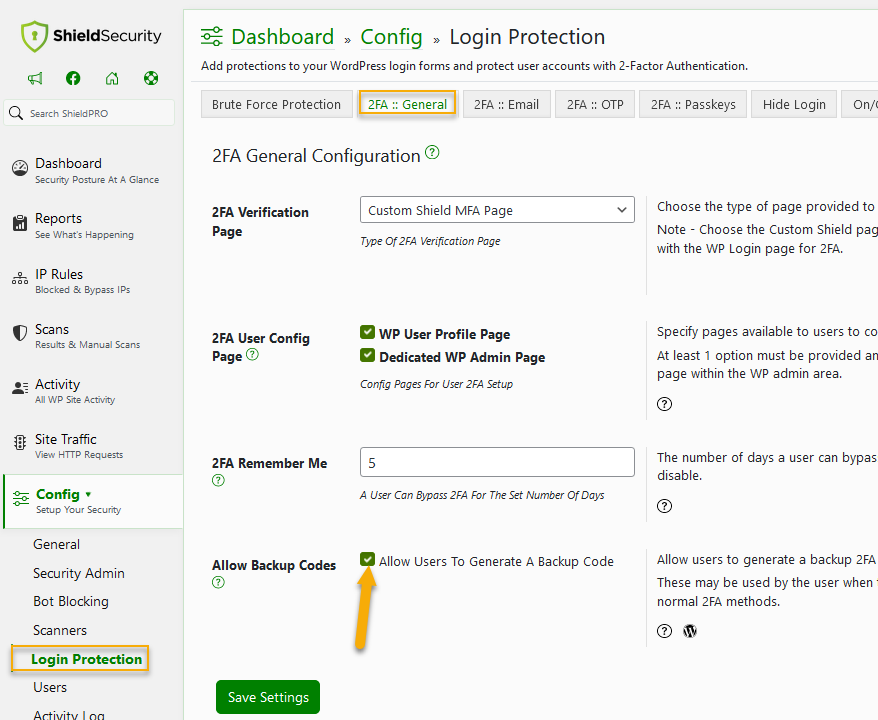Open help icon next to 2FA General Configuration
Viewport: 878px width, 720px height.
click(432, 152)
